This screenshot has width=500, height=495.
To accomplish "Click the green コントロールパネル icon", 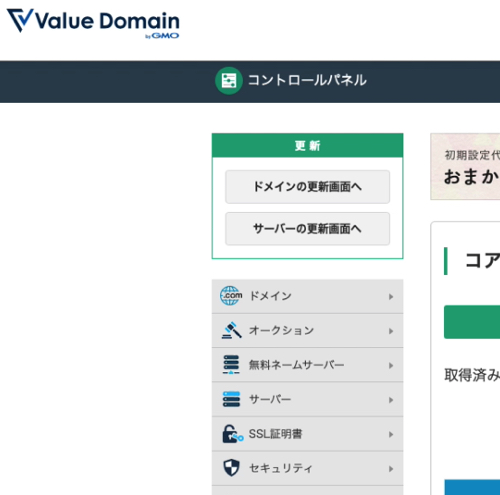I will pyautogui.click(x=229, y=81).
